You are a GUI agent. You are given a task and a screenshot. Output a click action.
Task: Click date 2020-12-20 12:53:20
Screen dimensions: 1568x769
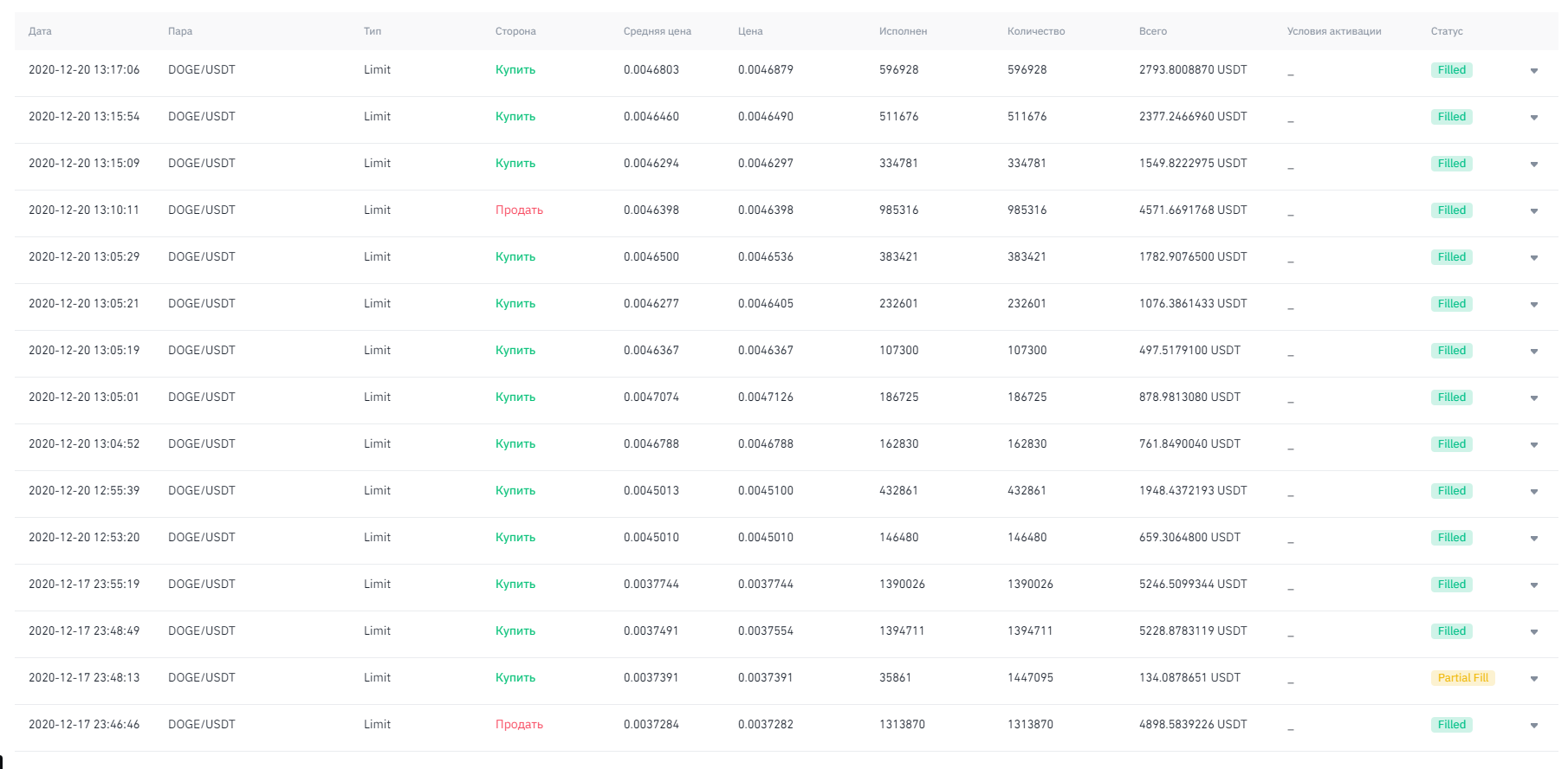coord(84,538)
